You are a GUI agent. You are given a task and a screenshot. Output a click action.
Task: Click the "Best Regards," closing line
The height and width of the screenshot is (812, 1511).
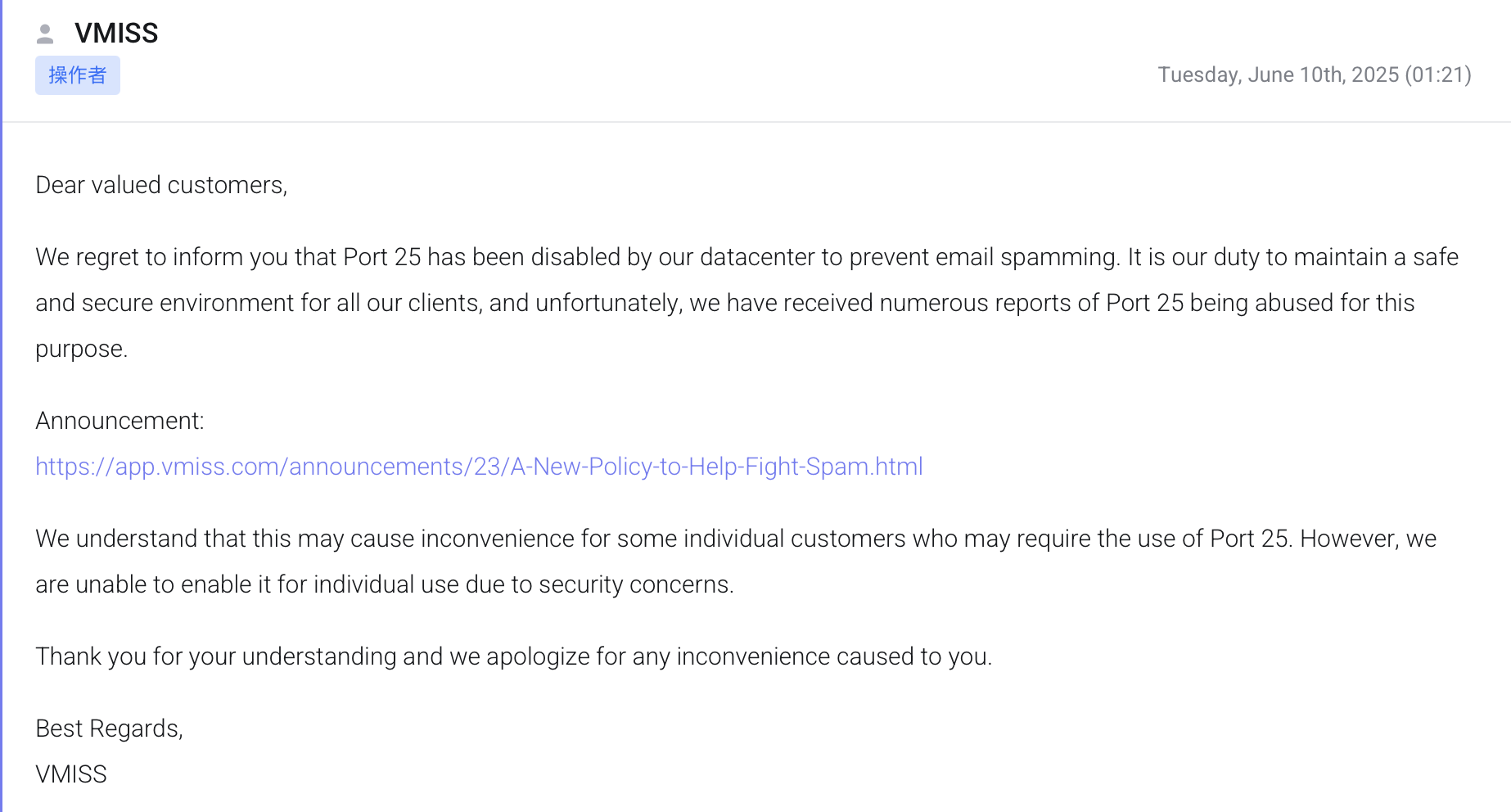pos(109,729)
